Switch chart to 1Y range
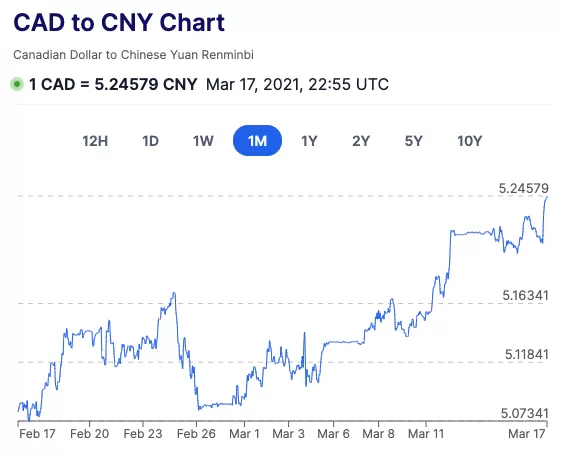 click(309, 141)
